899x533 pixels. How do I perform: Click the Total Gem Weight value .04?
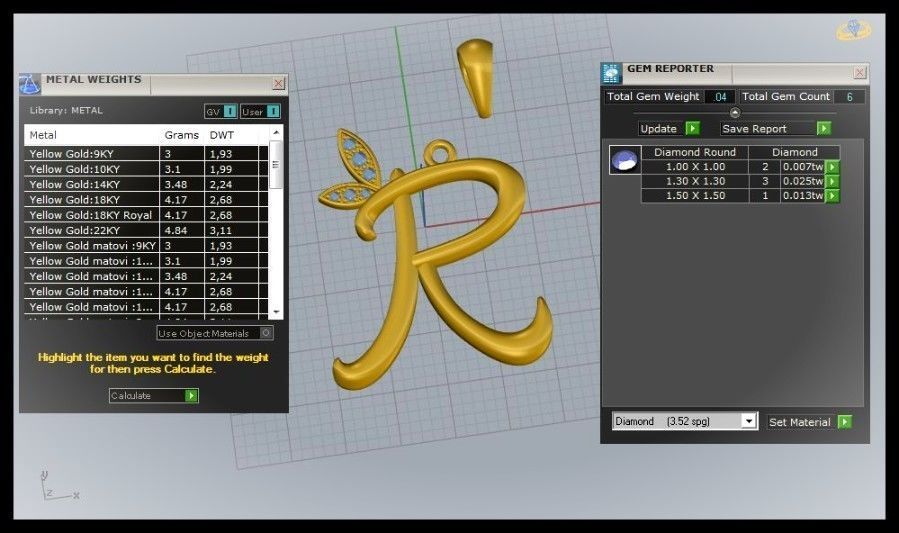(720, 97)
